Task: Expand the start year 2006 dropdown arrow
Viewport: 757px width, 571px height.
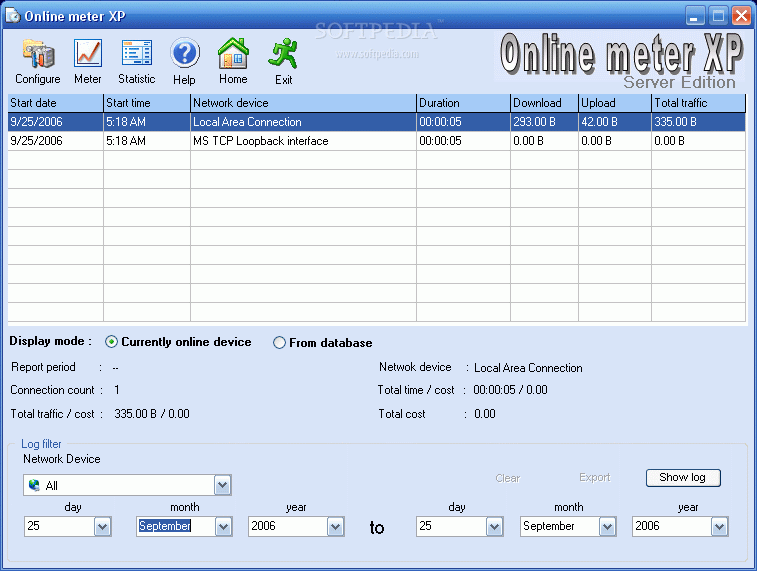Action: pyautogui.click(x=335, y=526)
